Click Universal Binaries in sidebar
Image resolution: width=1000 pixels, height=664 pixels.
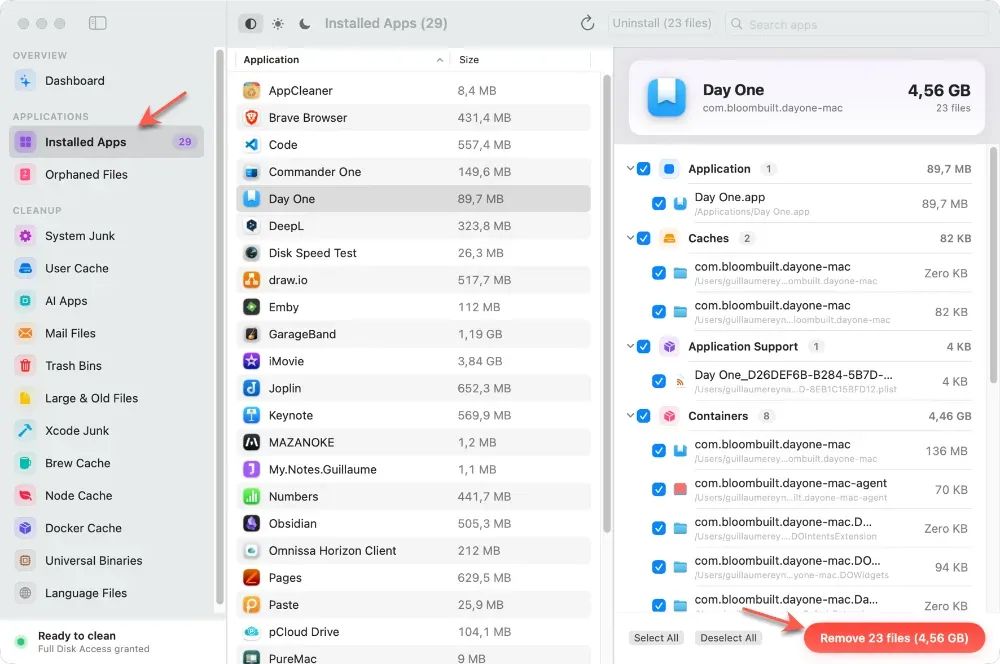107,561
